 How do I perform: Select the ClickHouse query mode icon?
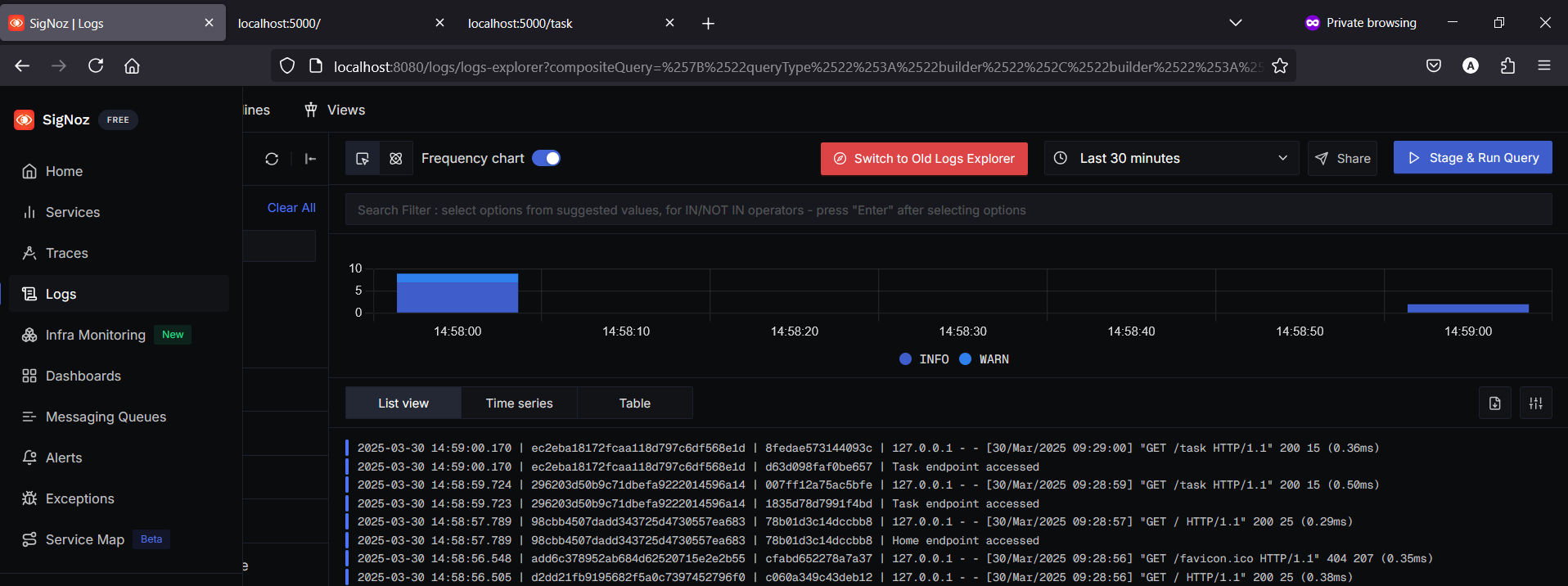(x=396, y=159)
